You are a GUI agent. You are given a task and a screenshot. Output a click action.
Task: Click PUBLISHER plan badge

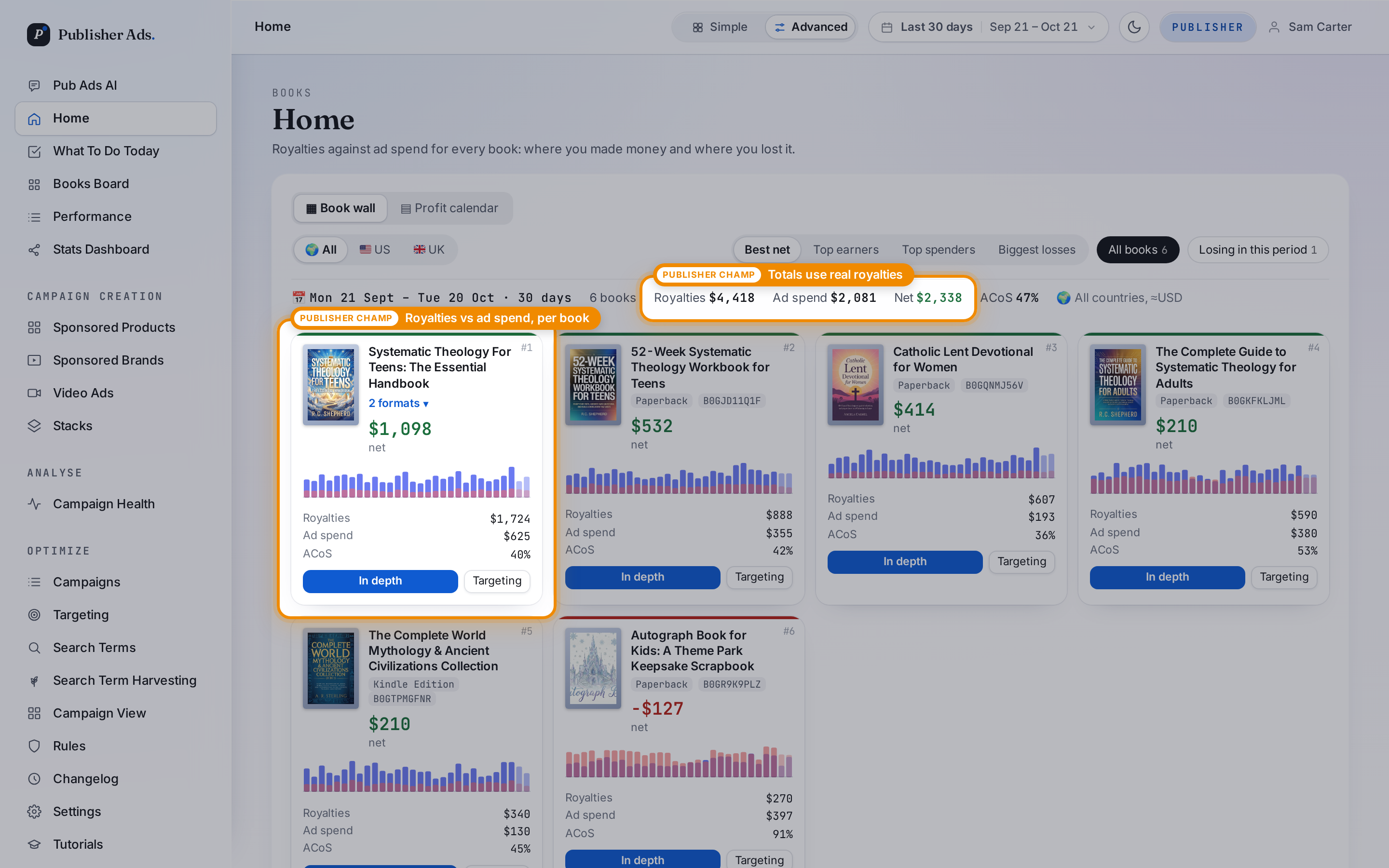click(x=1207, y=27)
